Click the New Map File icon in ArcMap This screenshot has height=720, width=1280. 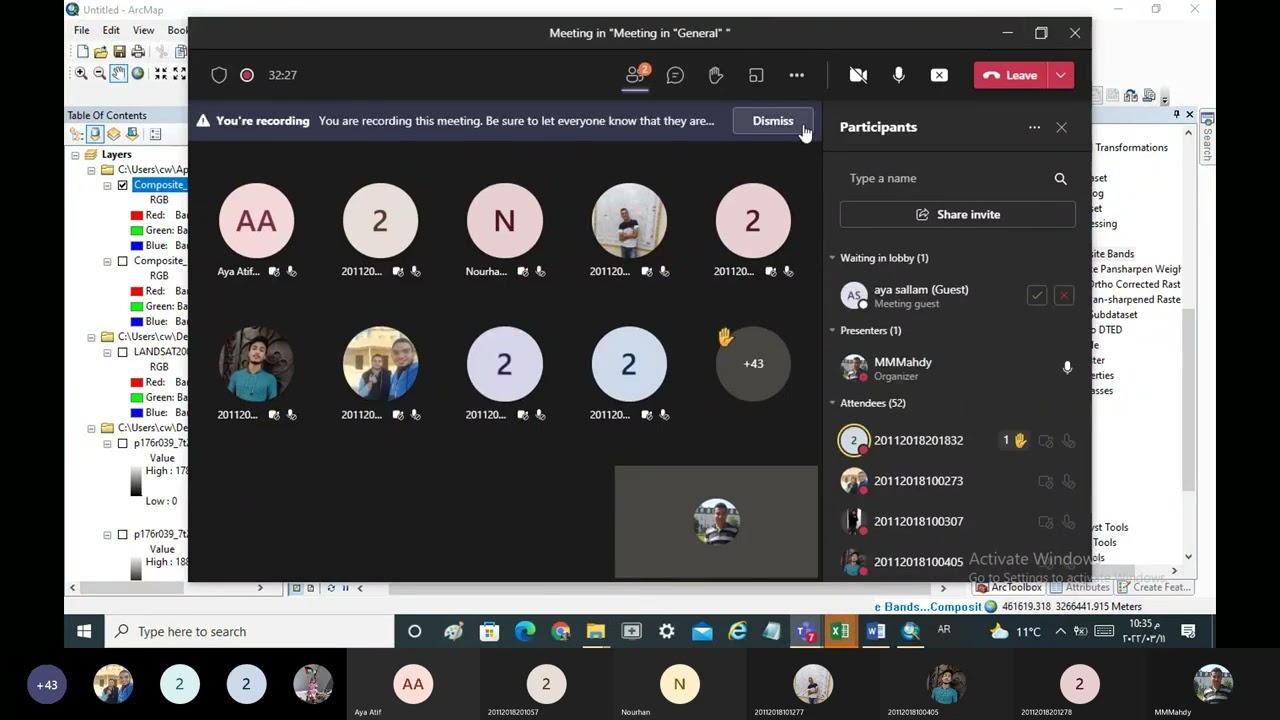click(82, 52)
